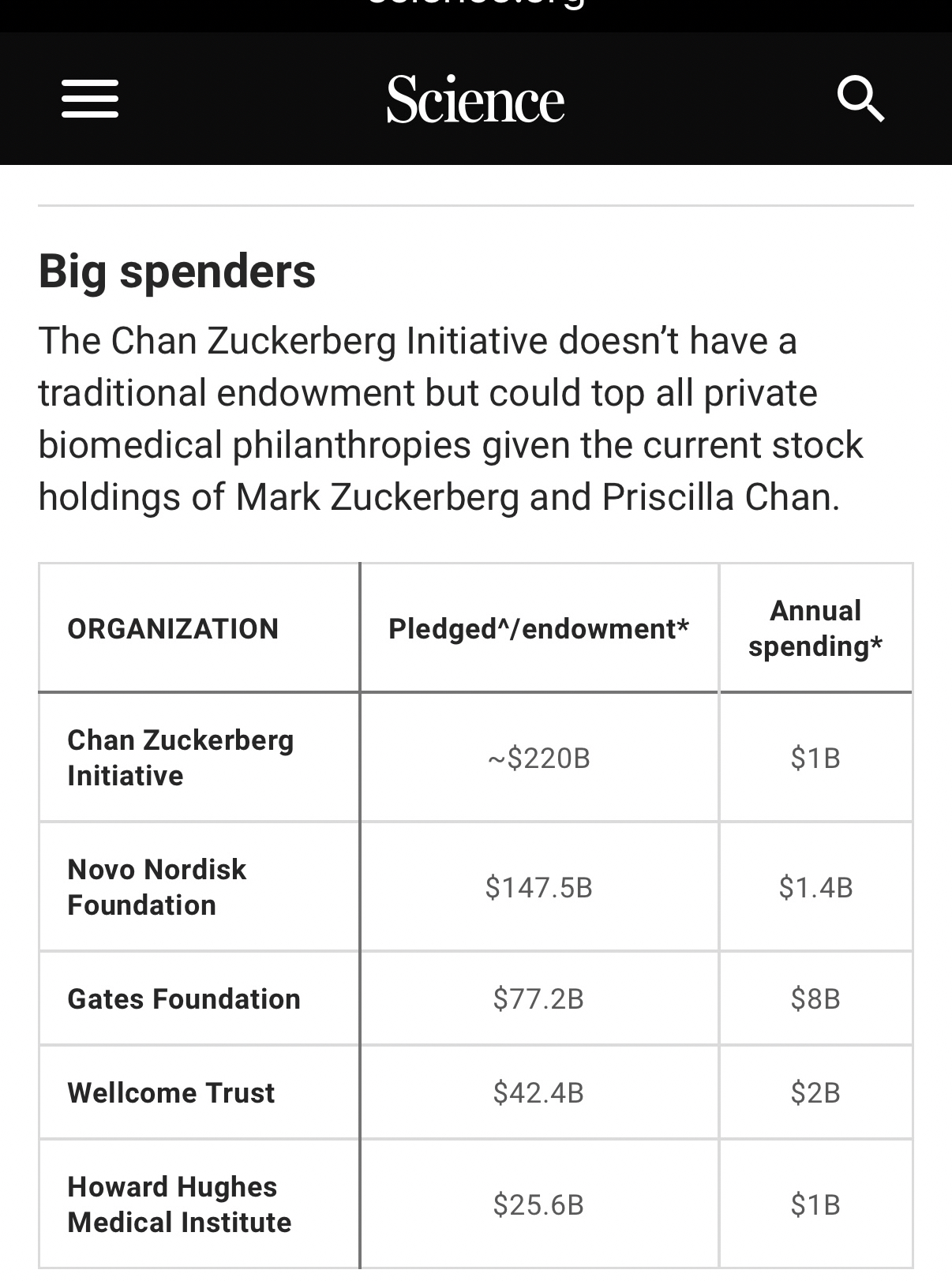Viewport: 952px width, 1281px height.
Task: Select the Chan Zuckerberg Initiative row label
Action: (180, 758)
